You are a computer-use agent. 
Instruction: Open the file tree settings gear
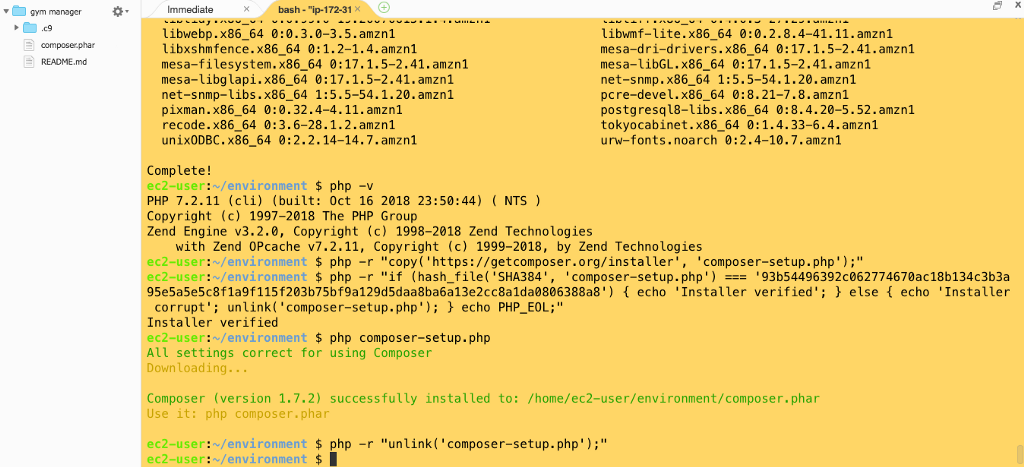[x=119, y=11]
